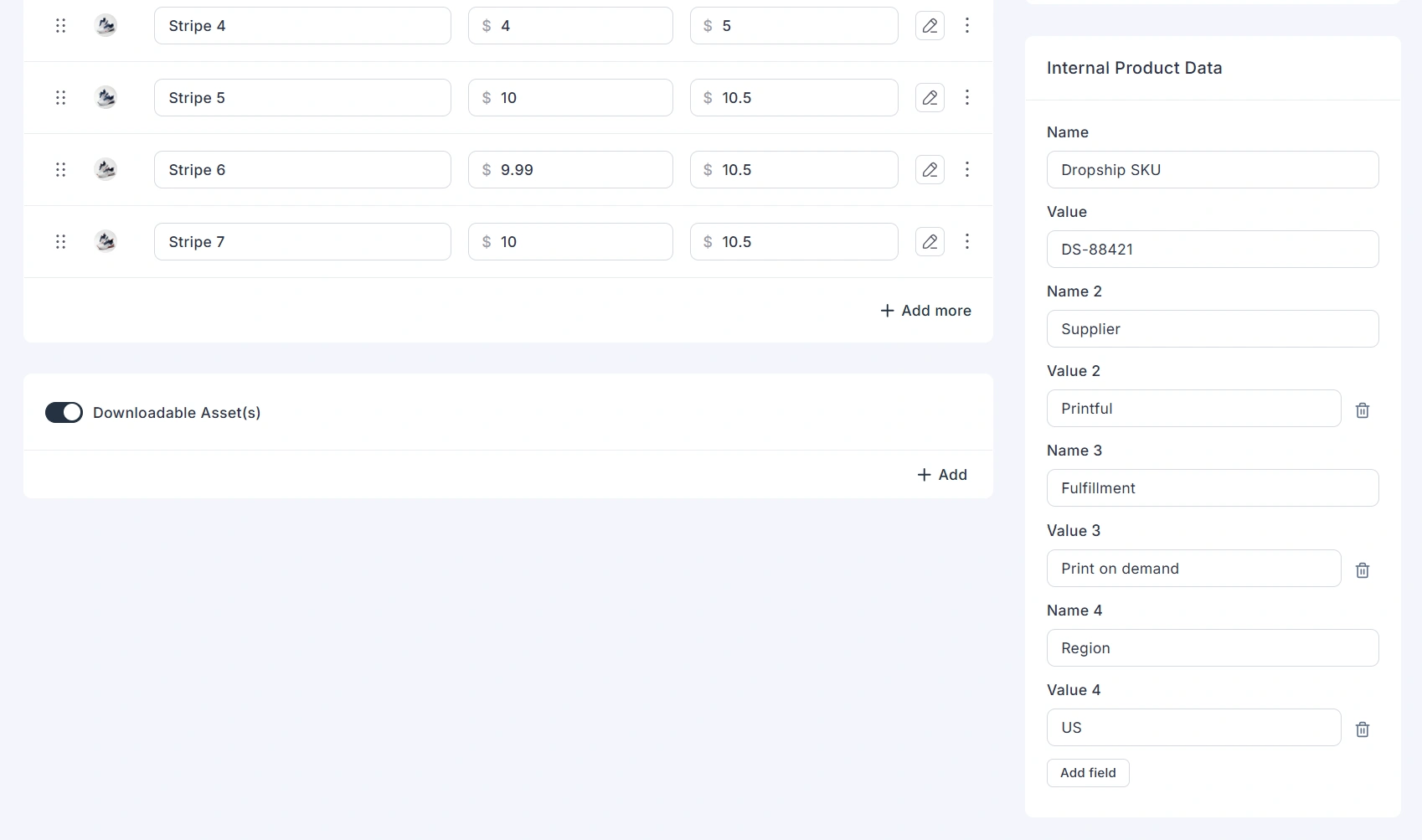The image size is (1422, 840).
Task: Open the three-dot menu for Stripe 6
Action: [x=967, y=170]
